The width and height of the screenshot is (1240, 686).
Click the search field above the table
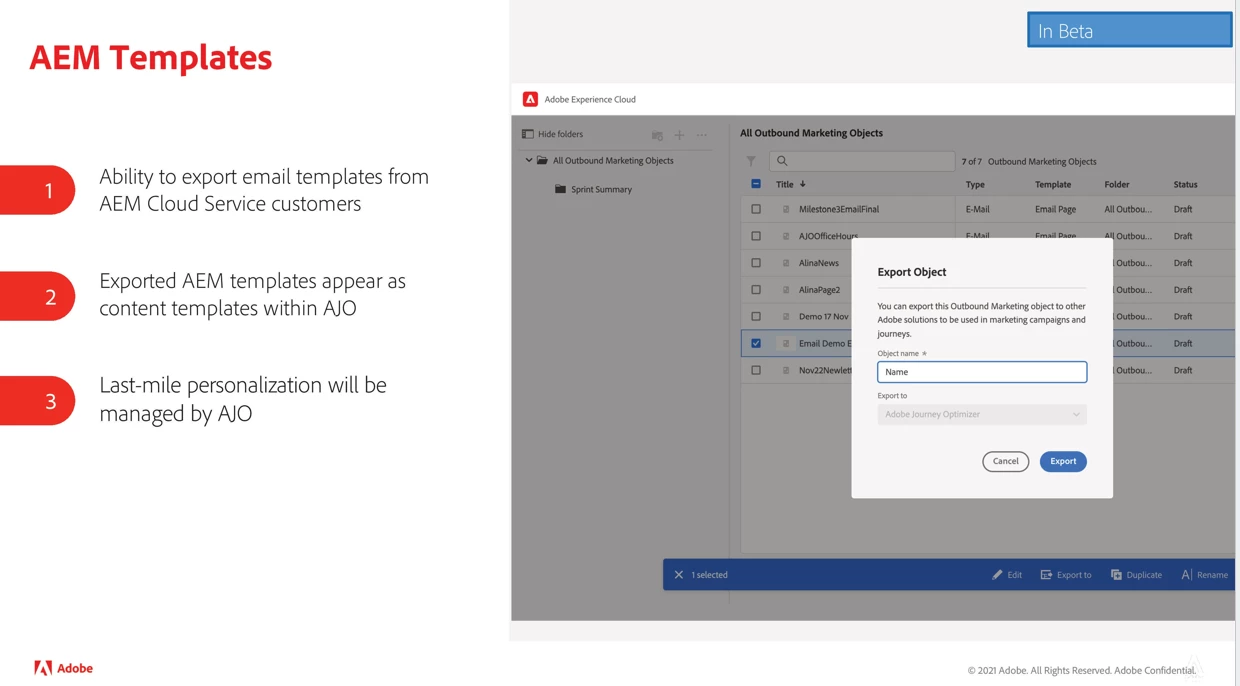tap(862, 161)
